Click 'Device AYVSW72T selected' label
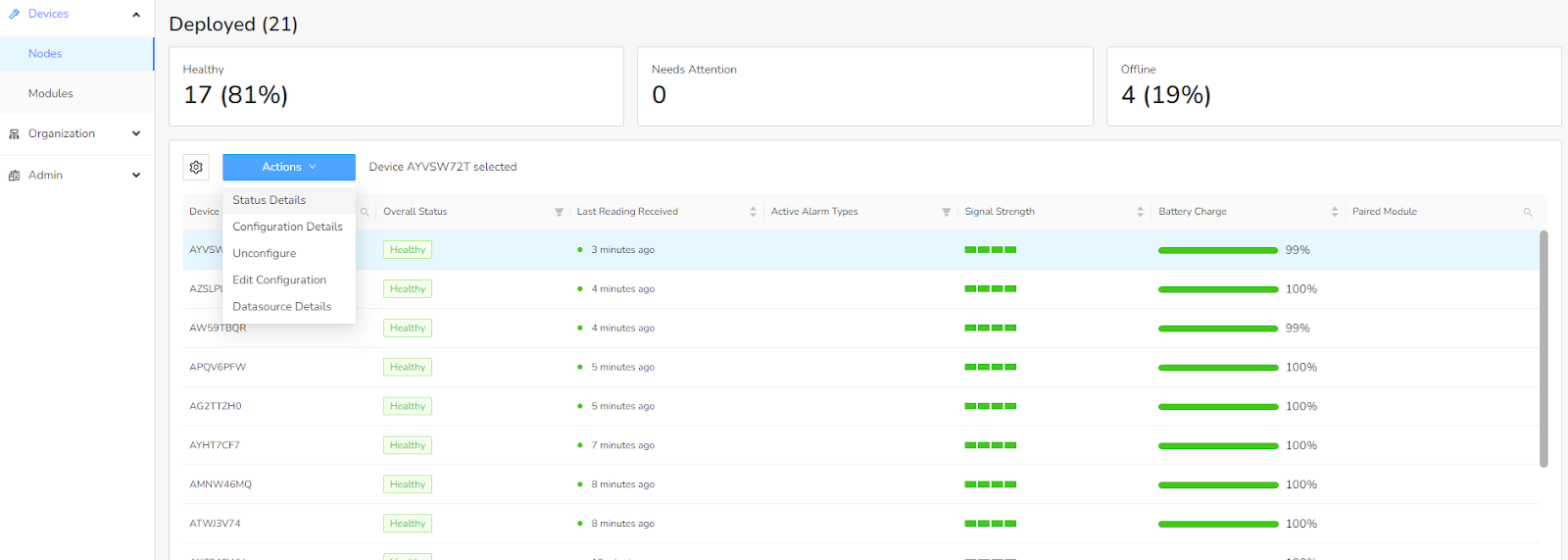The image size is (1568, 560). coord(442,167)
